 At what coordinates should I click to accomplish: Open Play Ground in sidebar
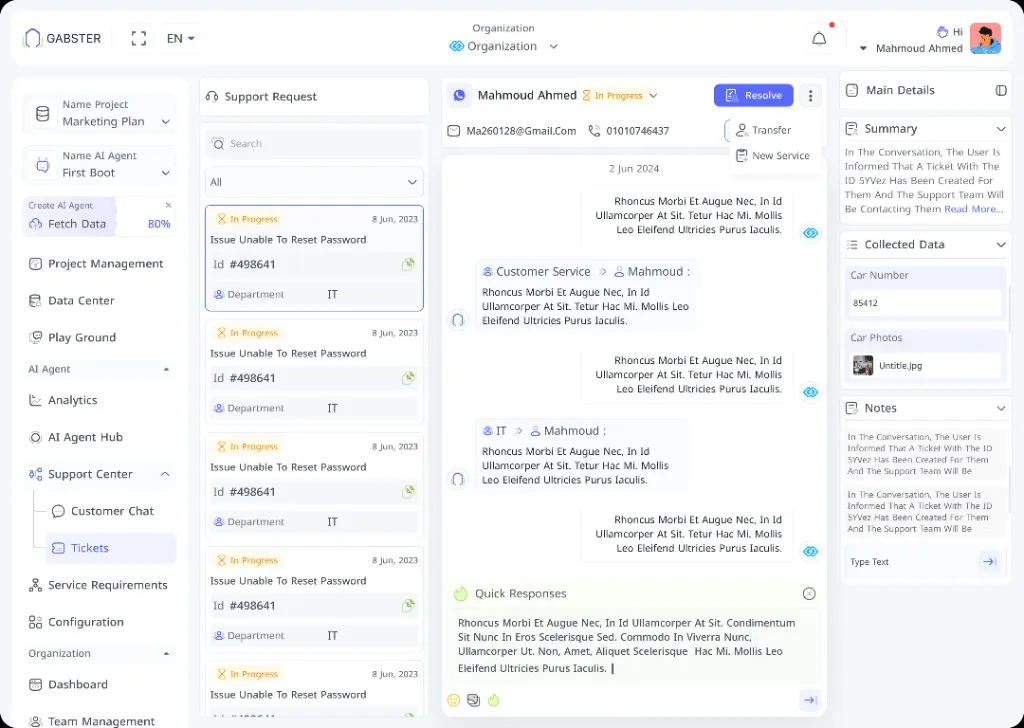click(x=72, y=338)
